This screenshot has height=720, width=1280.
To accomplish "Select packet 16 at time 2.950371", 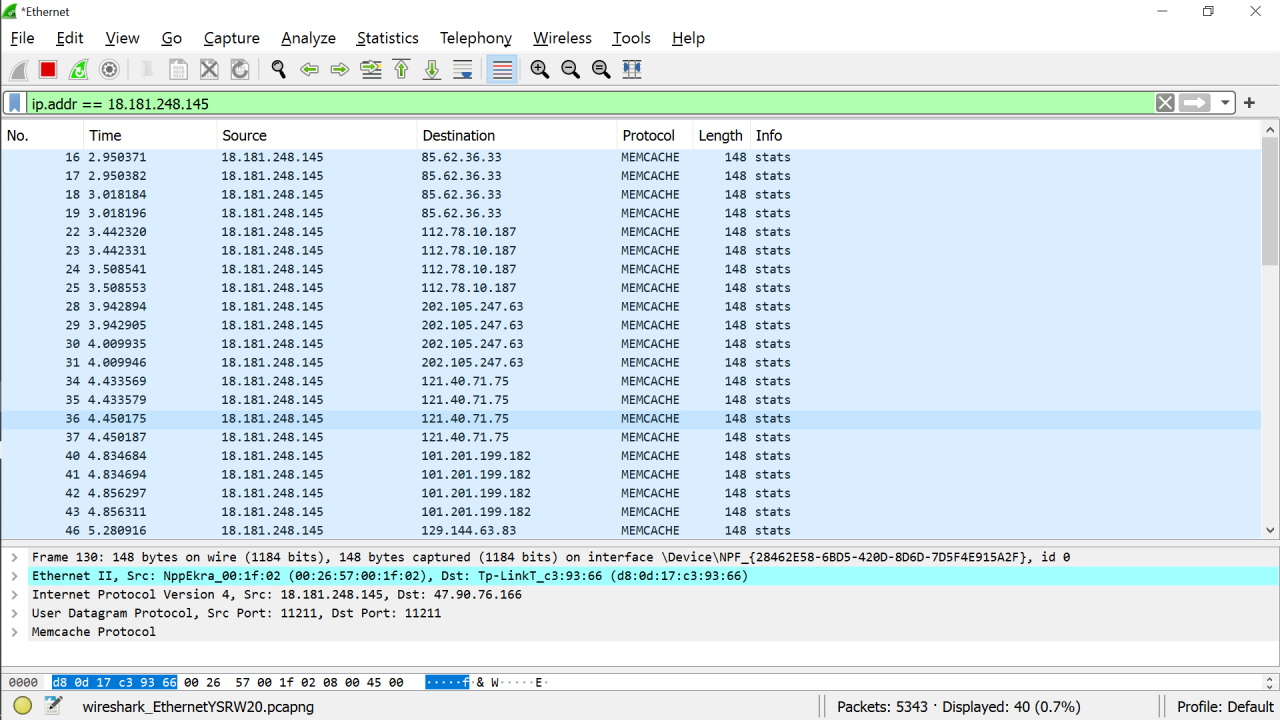I will [x=631, y=157].
